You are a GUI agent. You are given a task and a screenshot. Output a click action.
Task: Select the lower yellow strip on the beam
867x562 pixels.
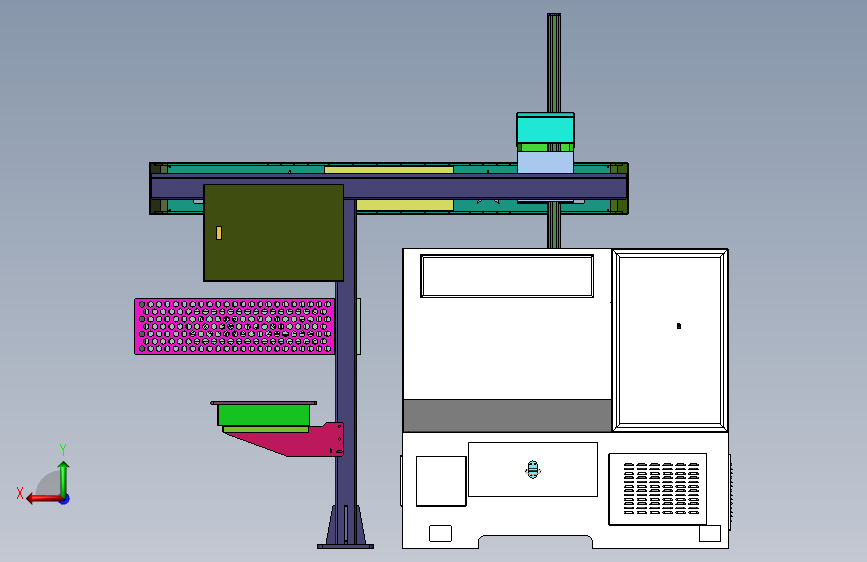405,205
